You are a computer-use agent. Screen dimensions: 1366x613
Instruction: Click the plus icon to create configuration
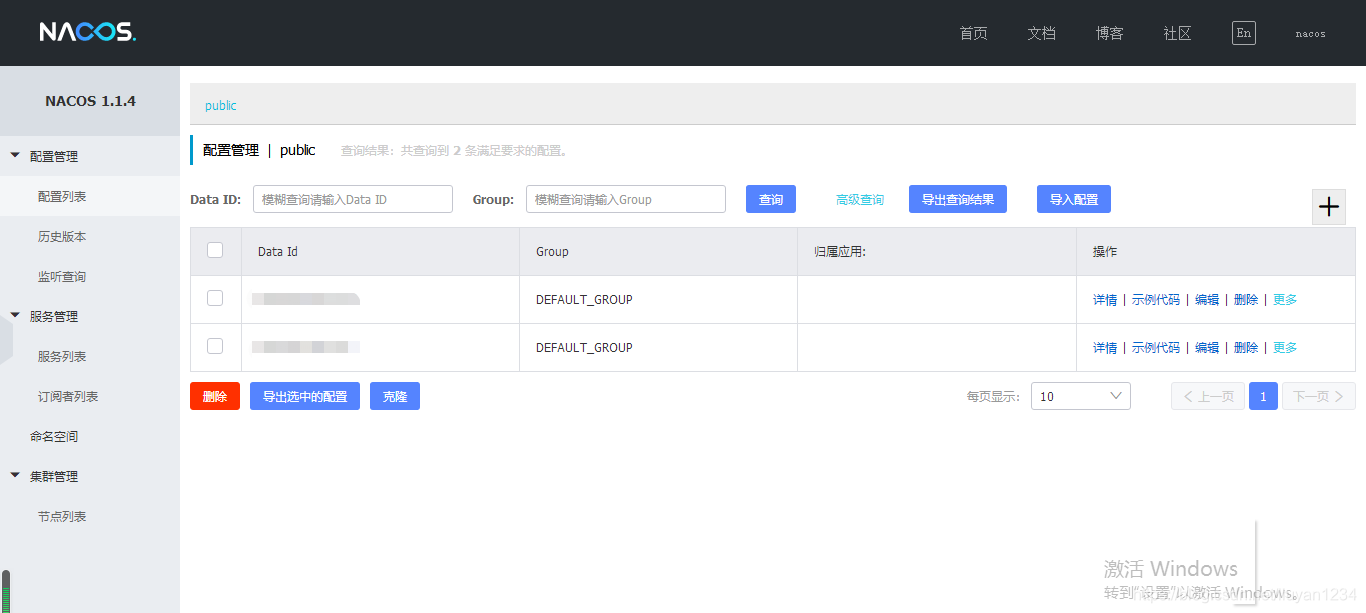(x=1329, y=207)
